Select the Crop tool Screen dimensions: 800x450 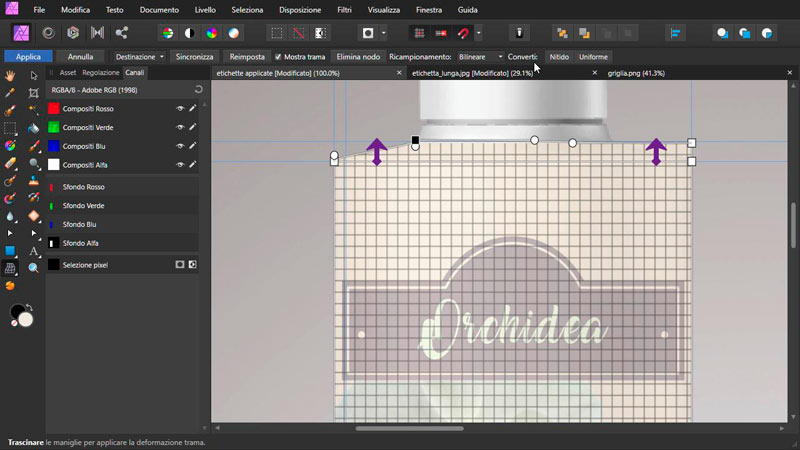point(34,93)
